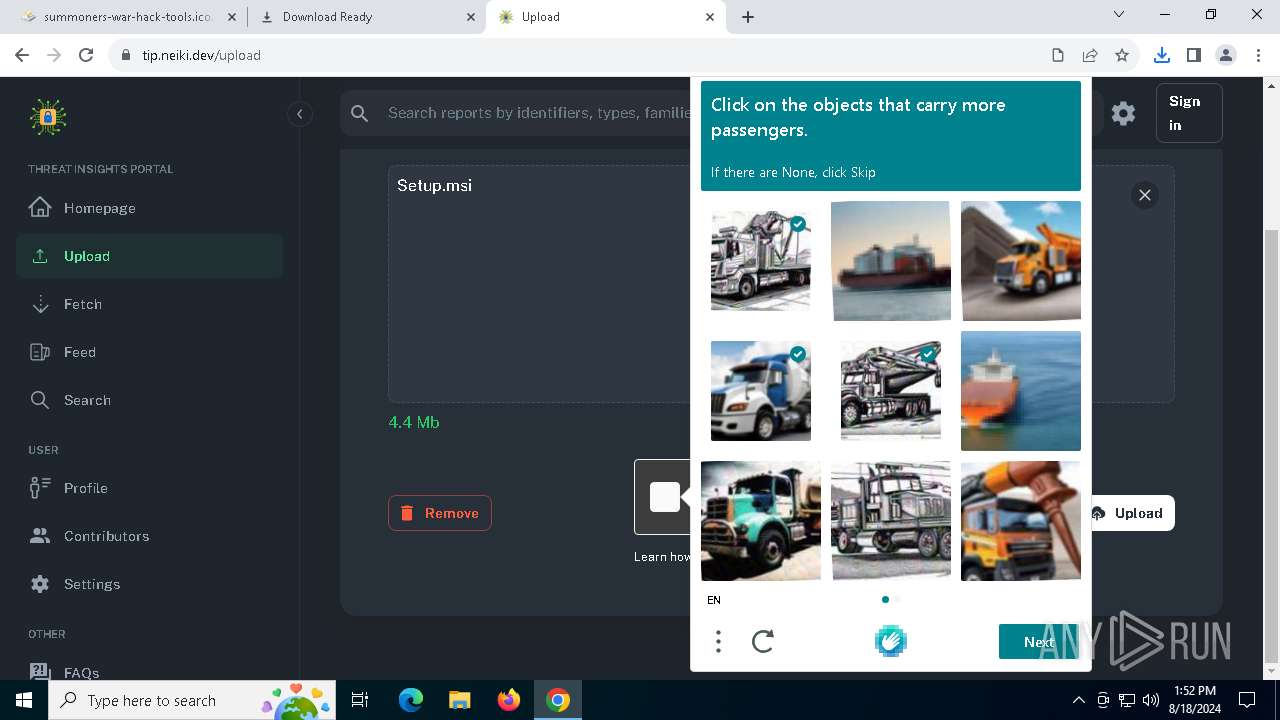Open settings via the gear icon

coord(1124,114)
